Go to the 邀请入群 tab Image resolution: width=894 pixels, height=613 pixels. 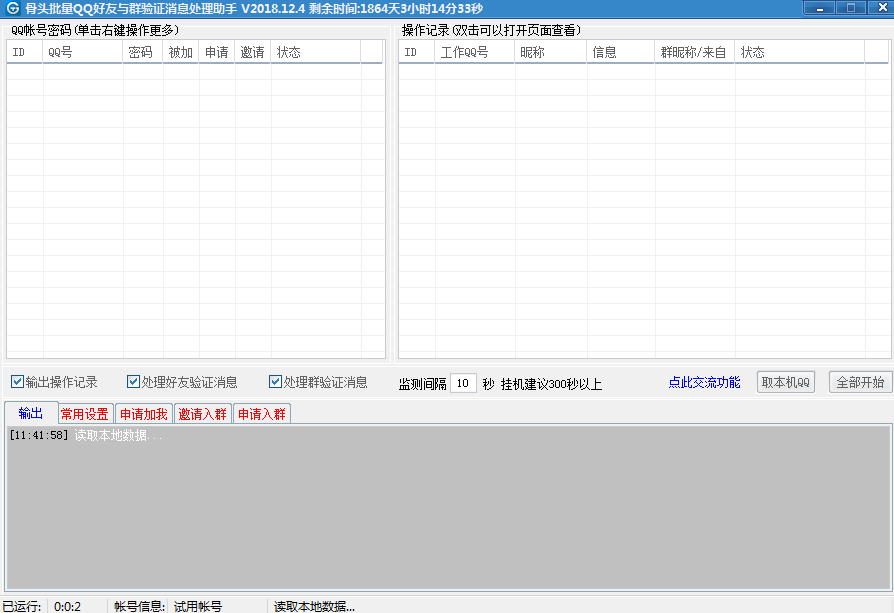point(203,414)
